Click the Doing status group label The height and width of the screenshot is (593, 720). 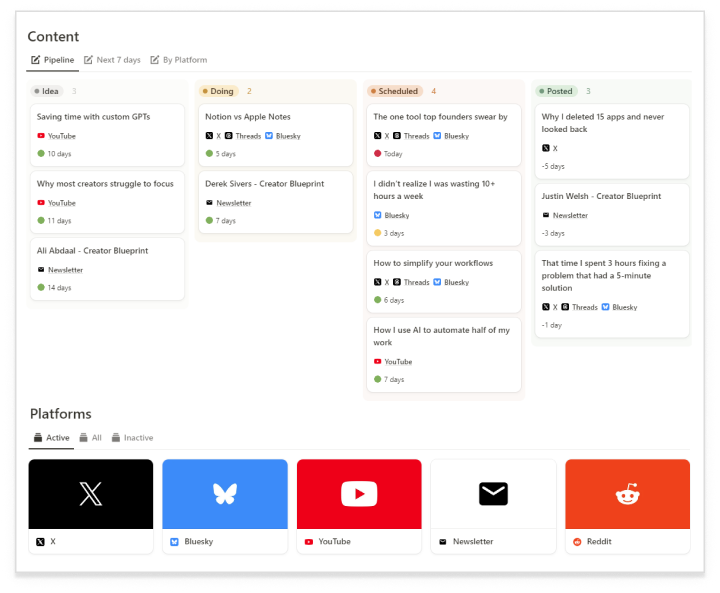coord(218,91)
